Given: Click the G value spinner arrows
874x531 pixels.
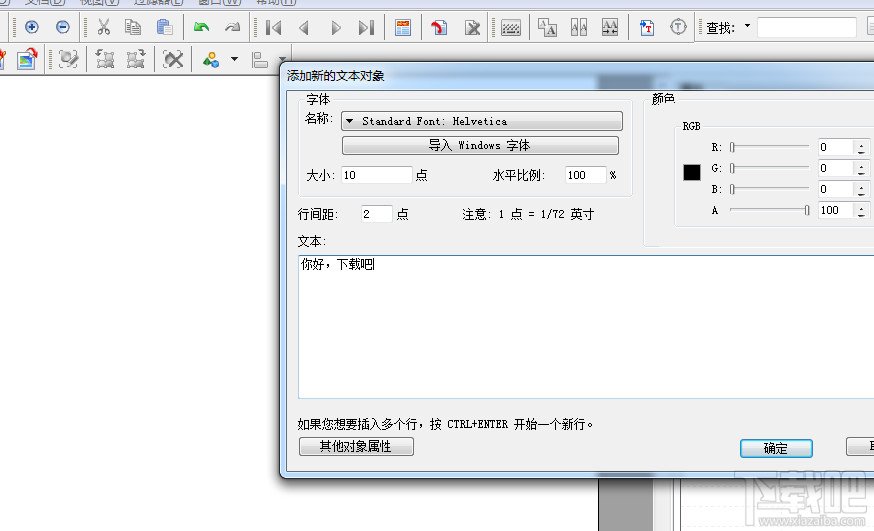Looking at the screenshot, I should [x=861, y=168].
